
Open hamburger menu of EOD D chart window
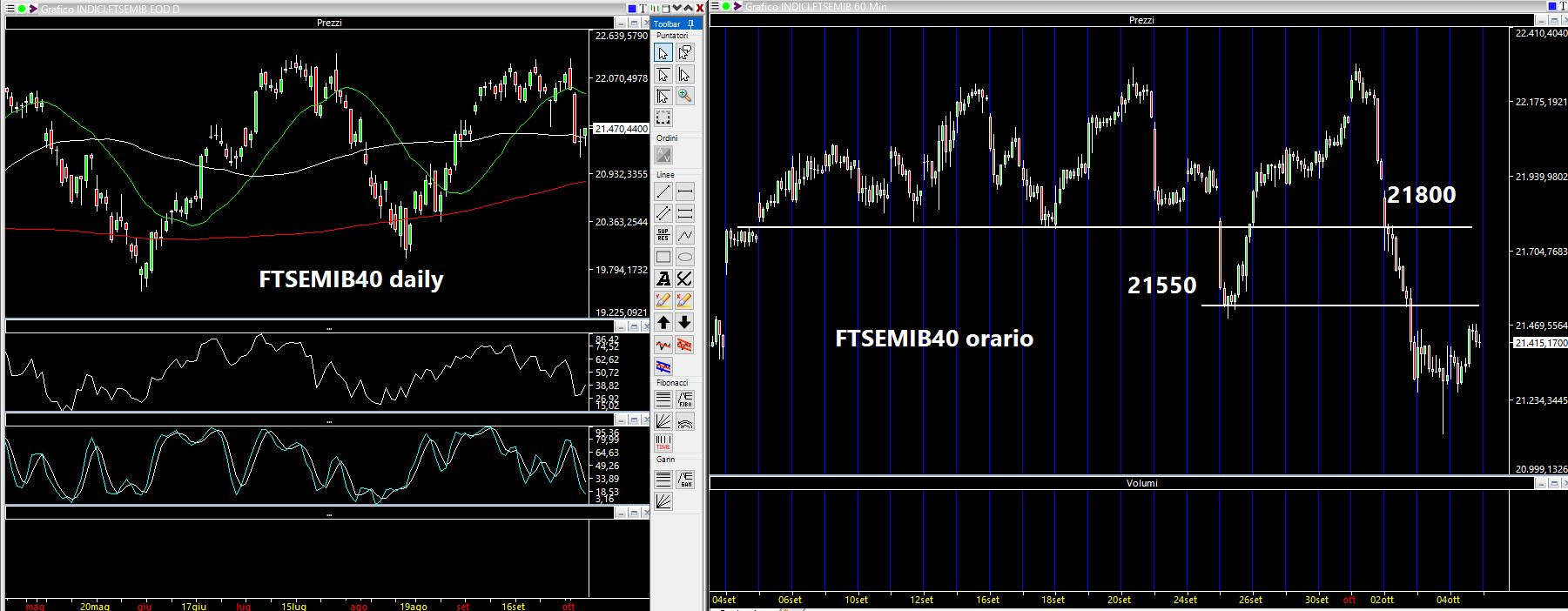tap(10, 10)
